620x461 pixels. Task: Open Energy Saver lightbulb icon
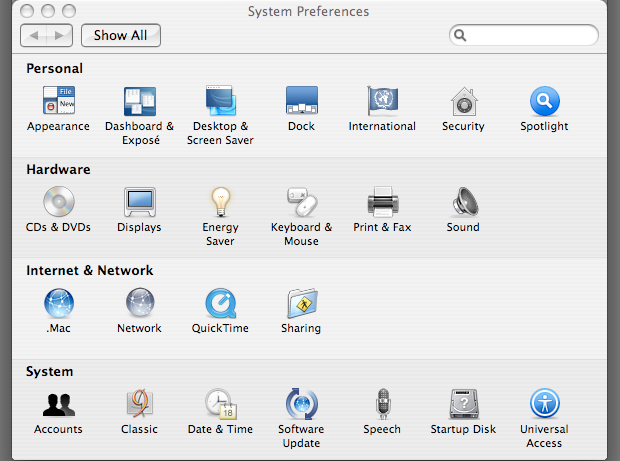[x=221, y=202]
